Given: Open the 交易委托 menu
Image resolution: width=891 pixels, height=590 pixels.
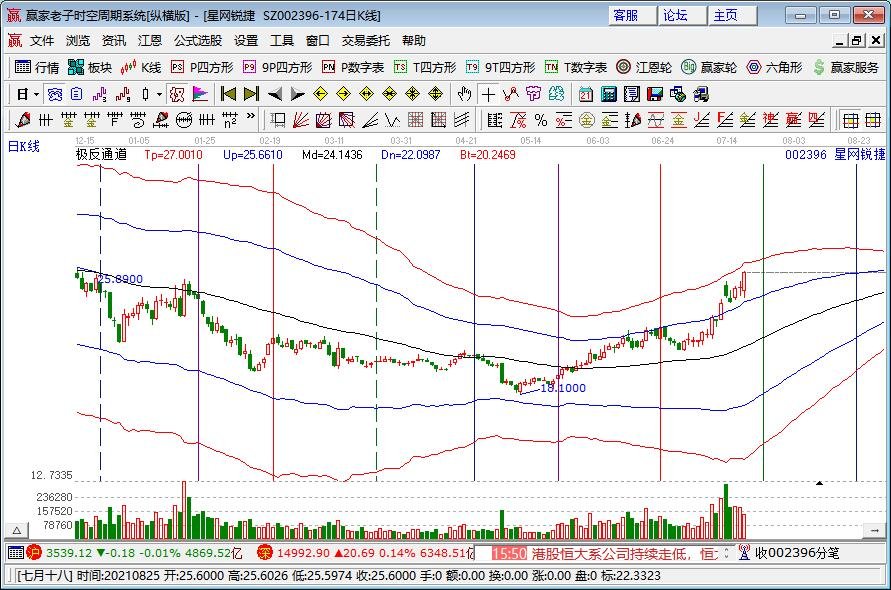Looking at the screenshot, I should (366, 41).
